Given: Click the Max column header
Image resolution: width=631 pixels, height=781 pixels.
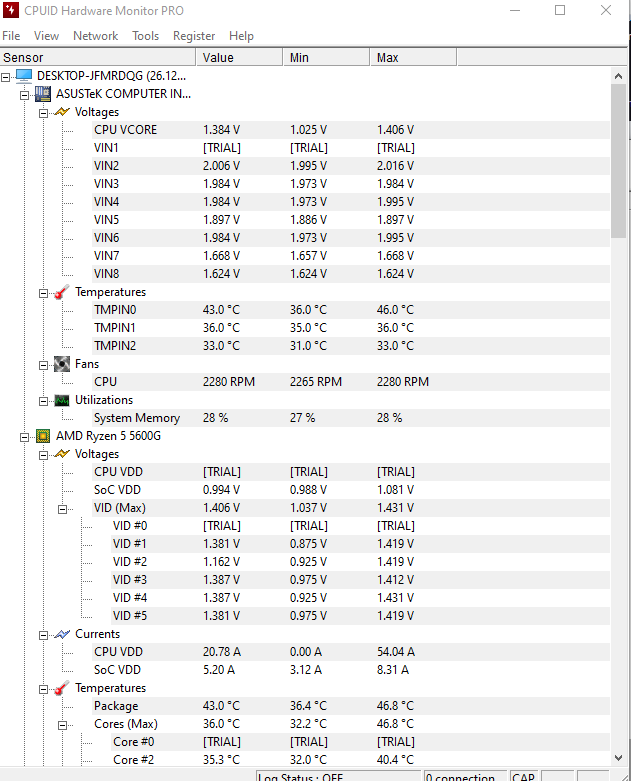Looking at the screenshot, I should 413,57.
